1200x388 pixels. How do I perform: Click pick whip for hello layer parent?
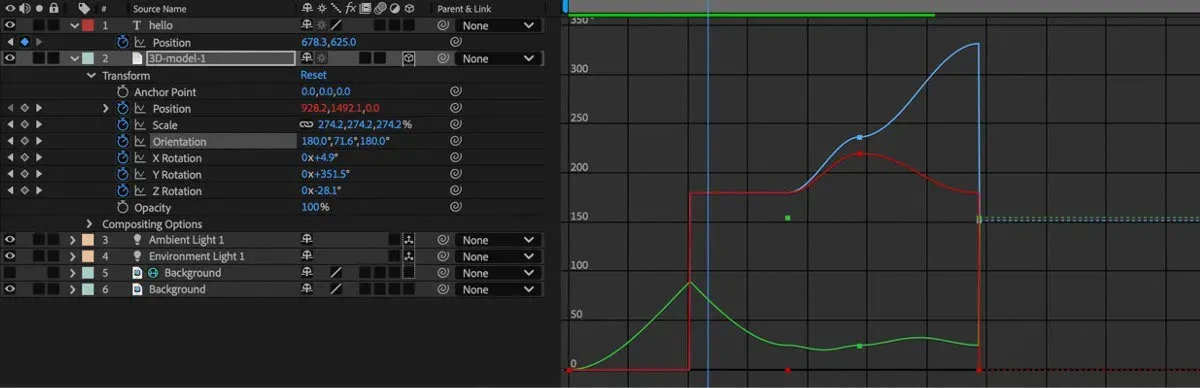442,25
